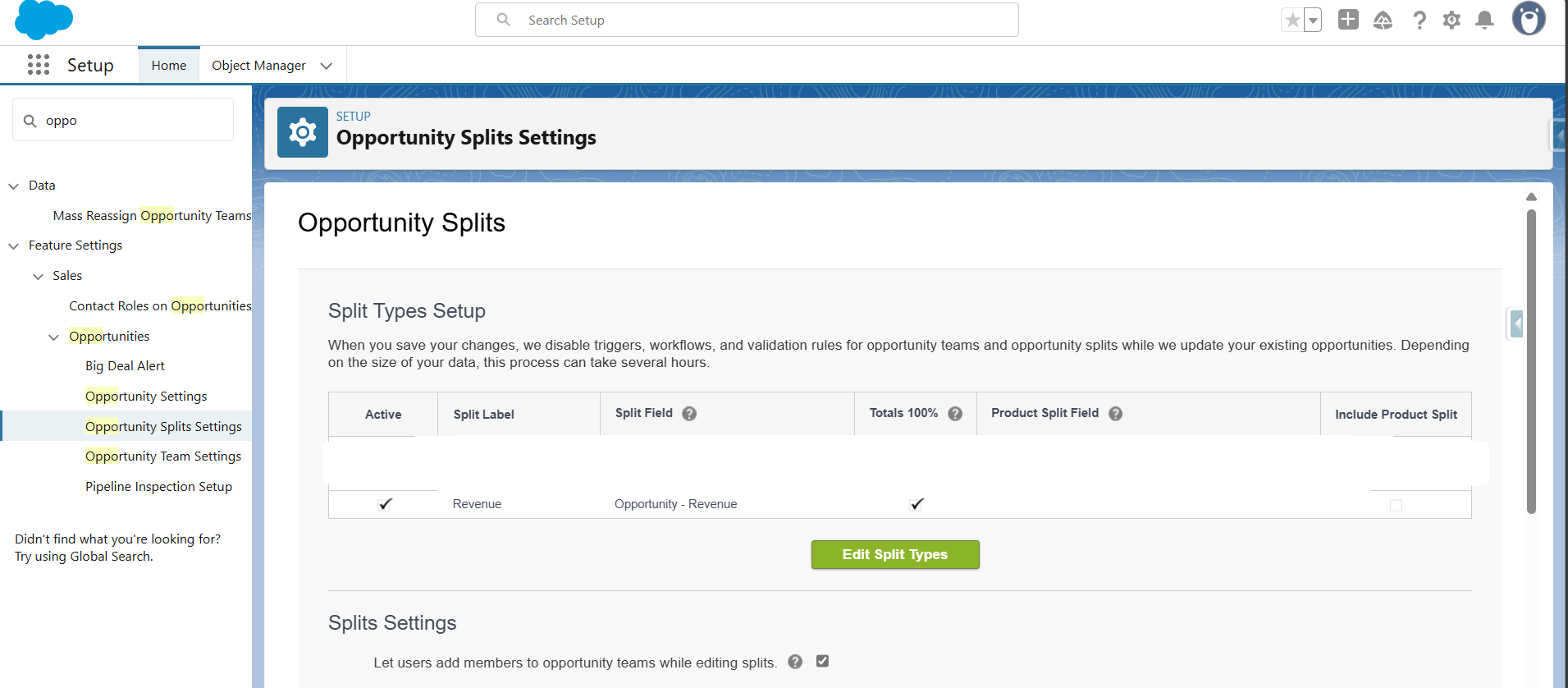Click the Opportunity - Revenue field cell
This screenshot has width=1568, height=688.
point(675,504)
